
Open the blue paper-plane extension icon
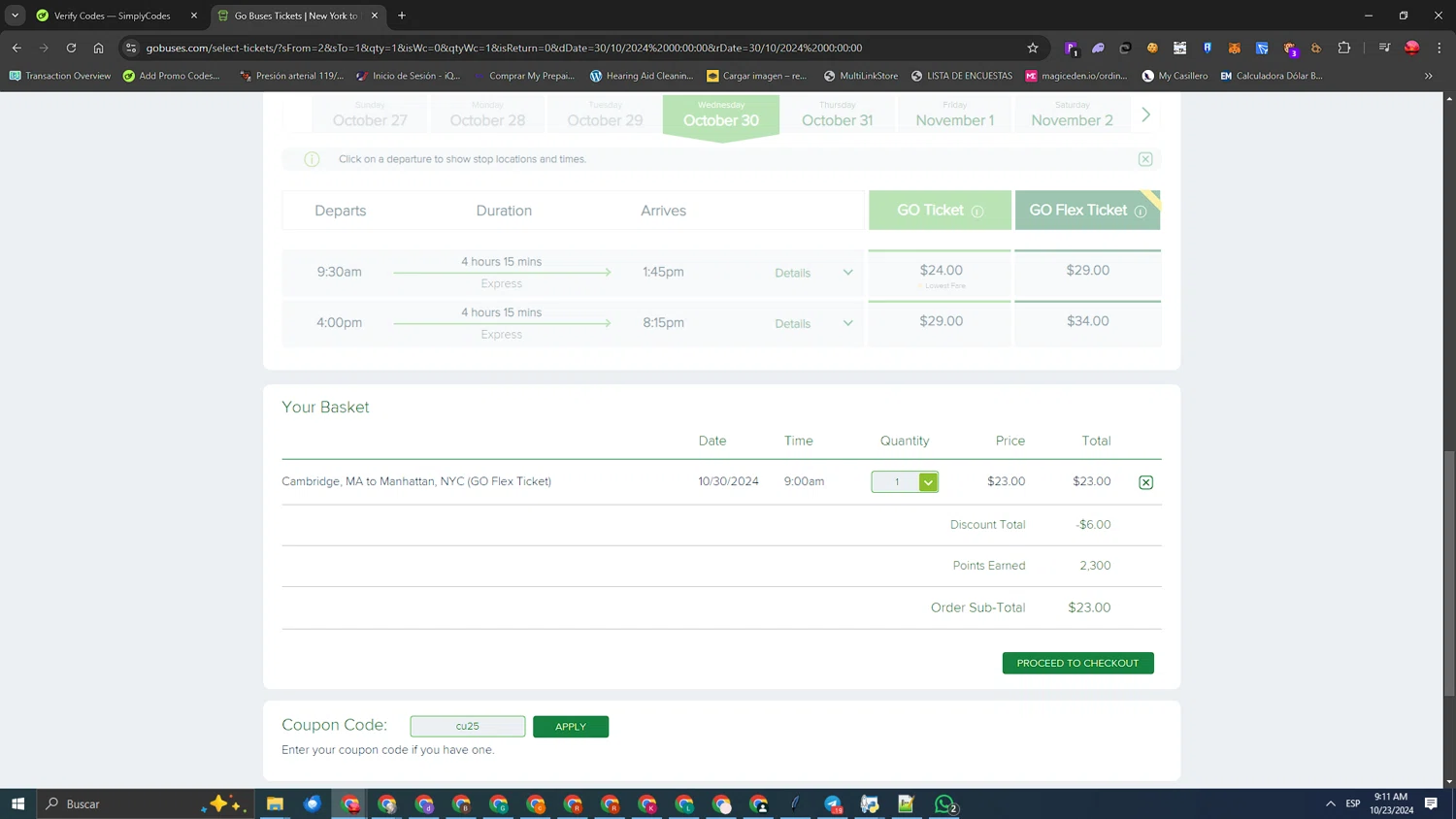(x=1262, y=48)
